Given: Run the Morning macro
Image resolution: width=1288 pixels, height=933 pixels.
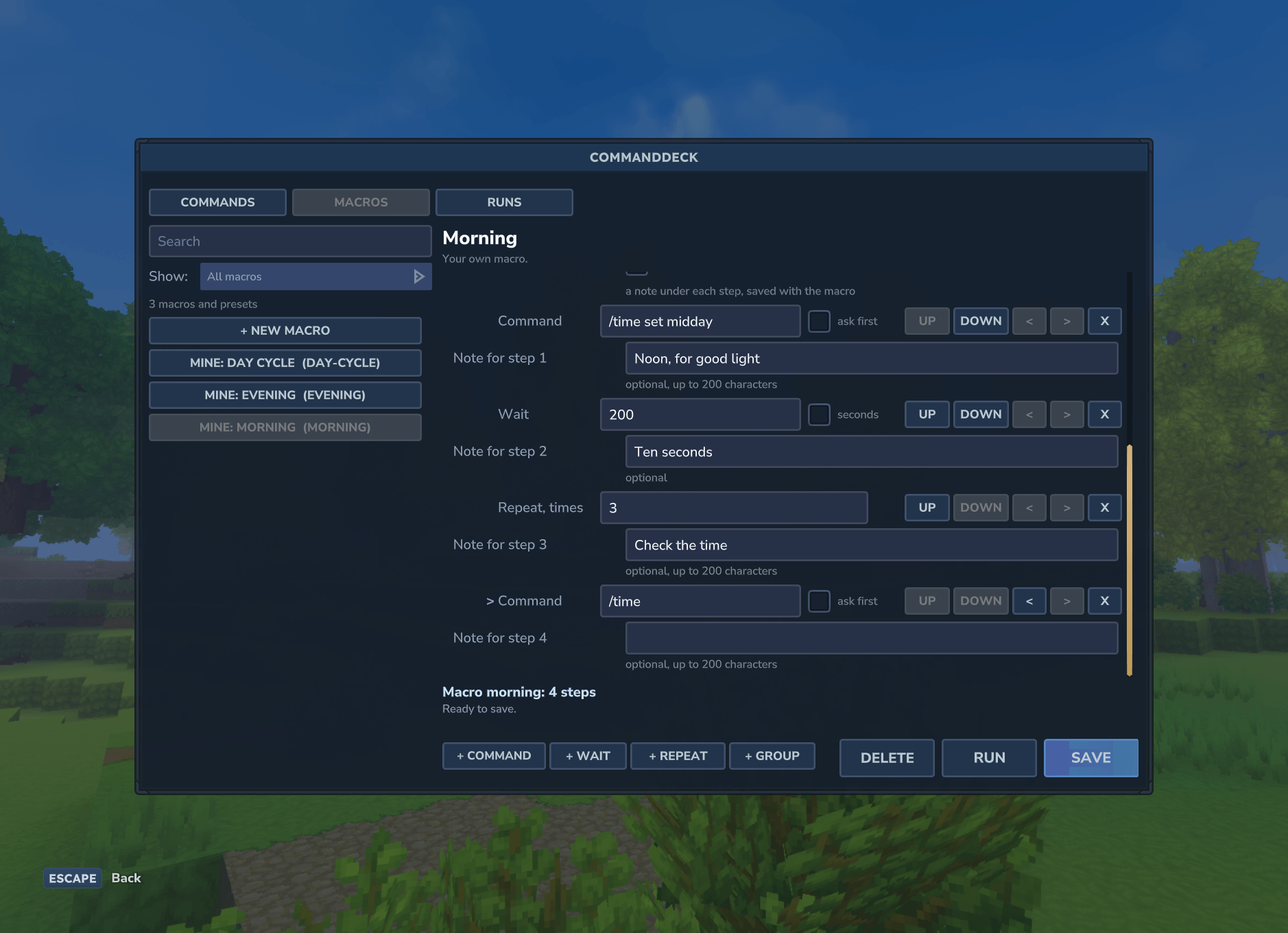Looking at the screenshot, I should [x=989, y=758].
